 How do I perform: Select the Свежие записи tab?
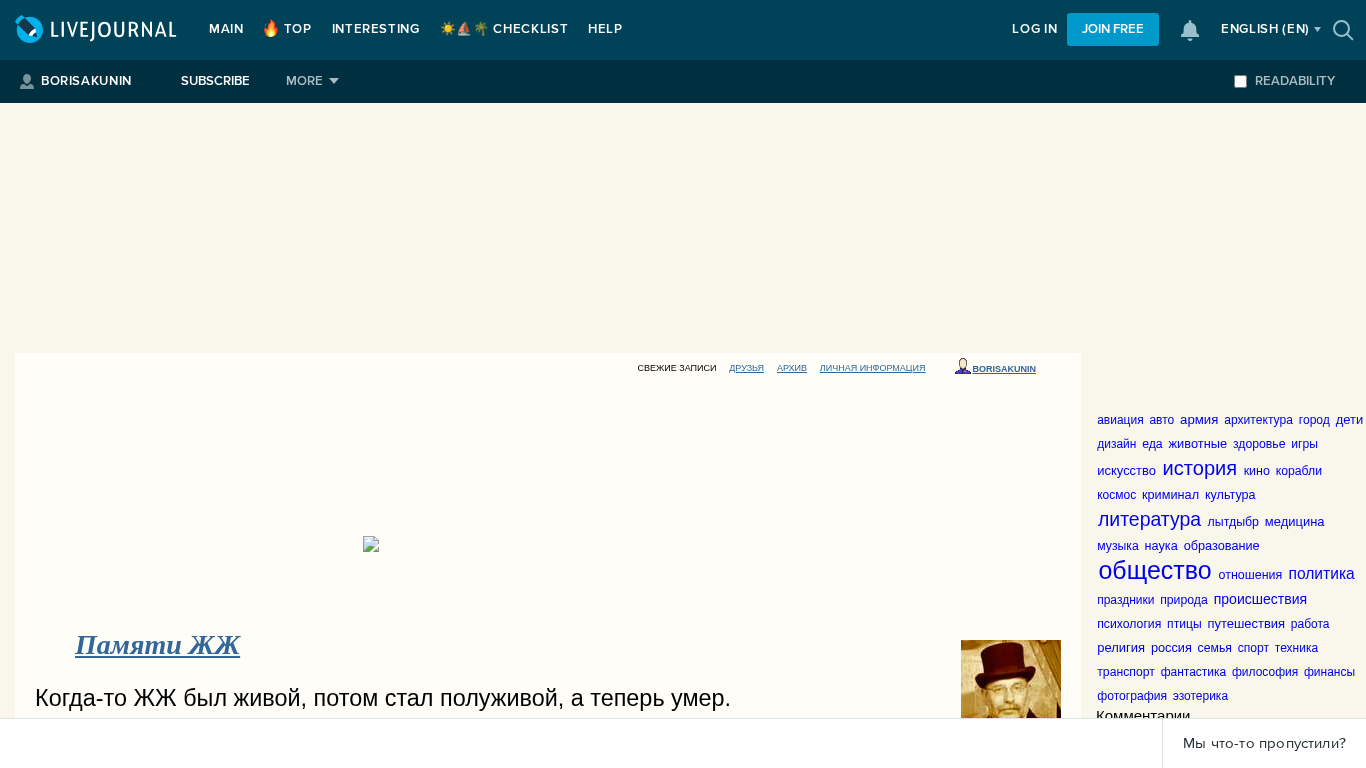tap(677, 368)
